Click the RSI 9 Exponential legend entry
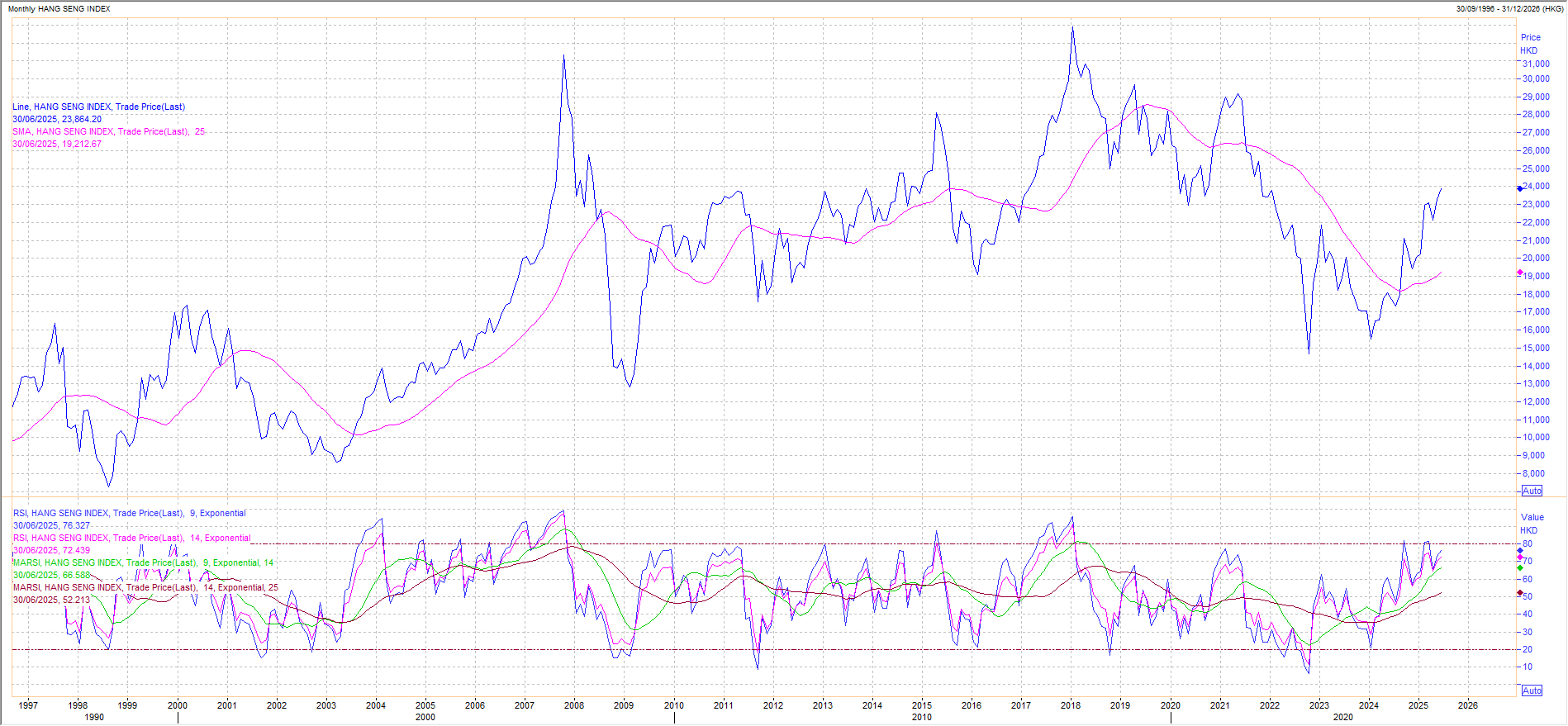1568x726 pixels. click(130, 513)
